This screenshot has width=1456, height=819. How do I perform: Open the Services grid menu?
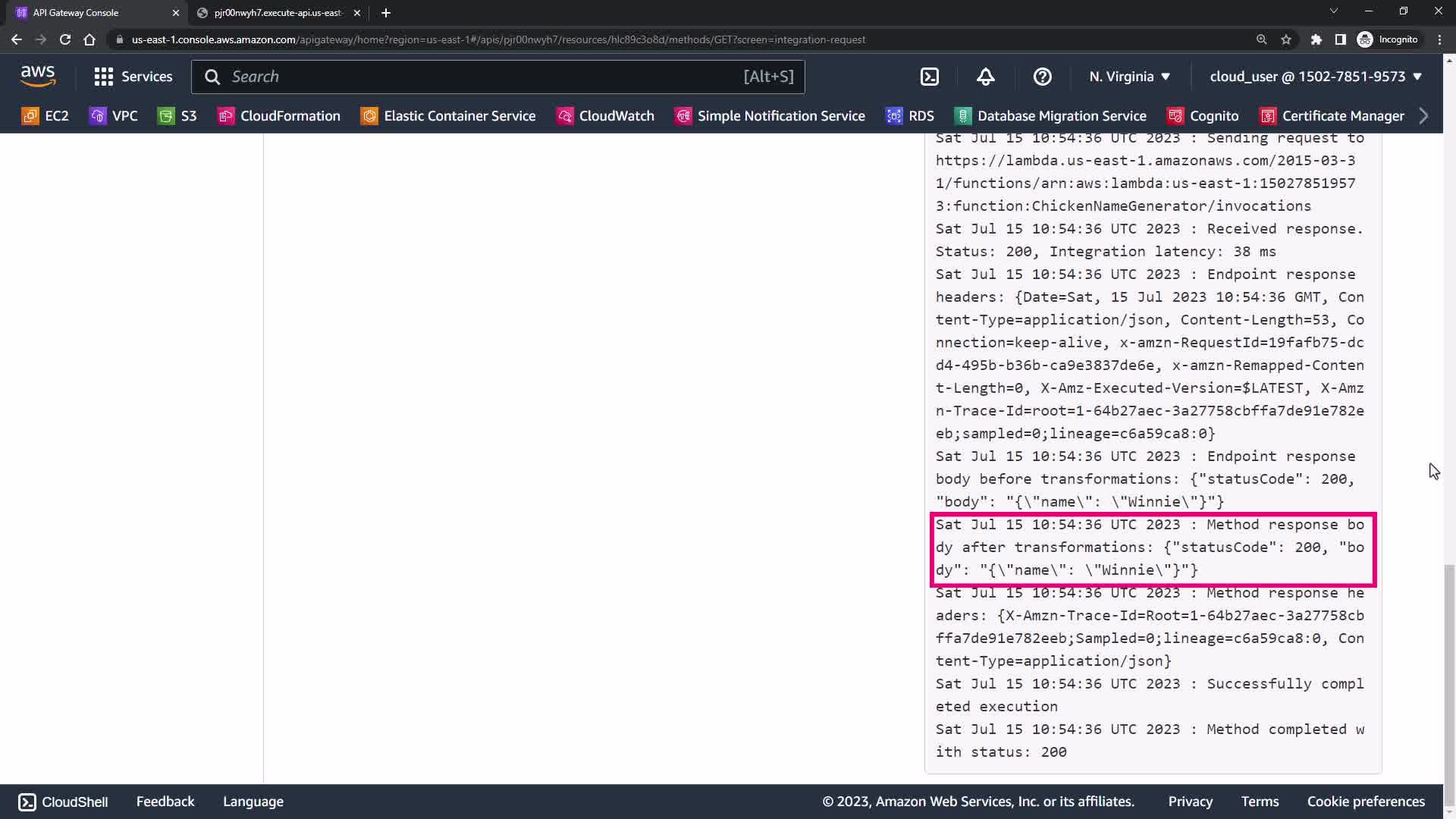pos(133,77)
